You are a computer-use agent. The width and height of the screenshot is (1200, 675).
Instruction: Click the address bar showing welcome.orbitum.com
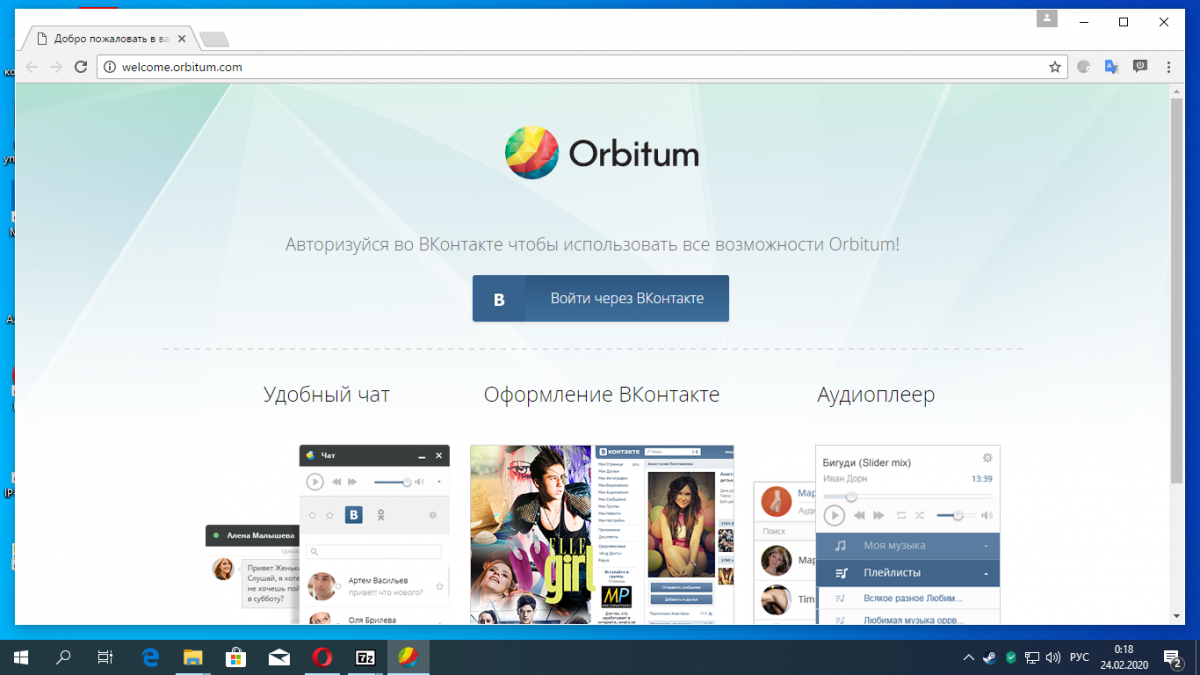[x=581, y=67]
